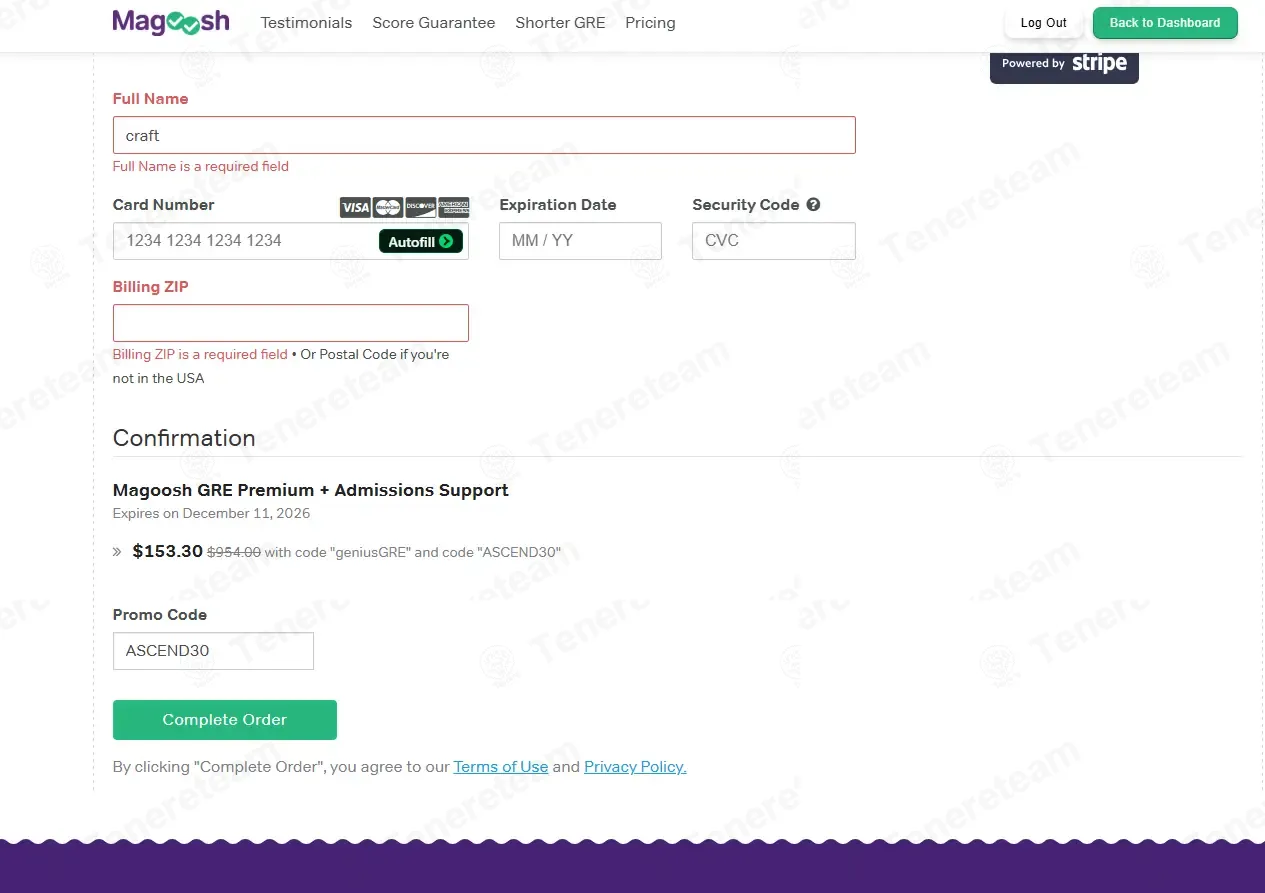Click the Visa card icon
This screenshot has width=1265, height=893.
pyautogui.click(x=355, y=208)
